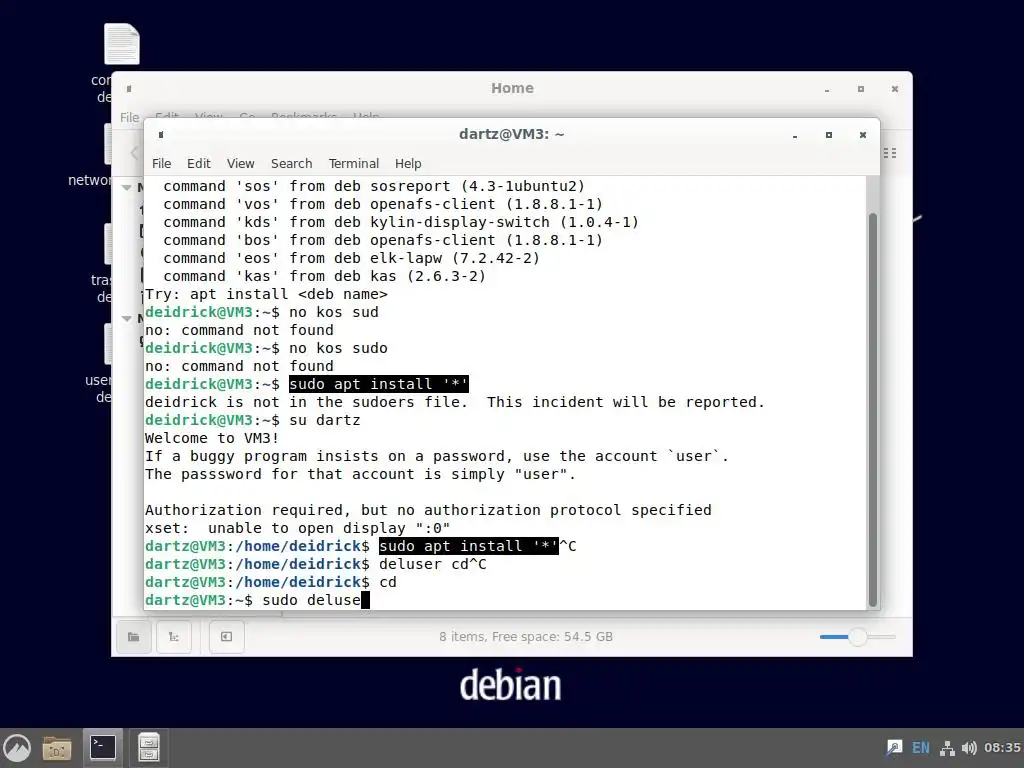Collapse second sidebar section in Home window
Image resolution: width=1024 pixels, height=768 pixels.
tap(127, 319)
